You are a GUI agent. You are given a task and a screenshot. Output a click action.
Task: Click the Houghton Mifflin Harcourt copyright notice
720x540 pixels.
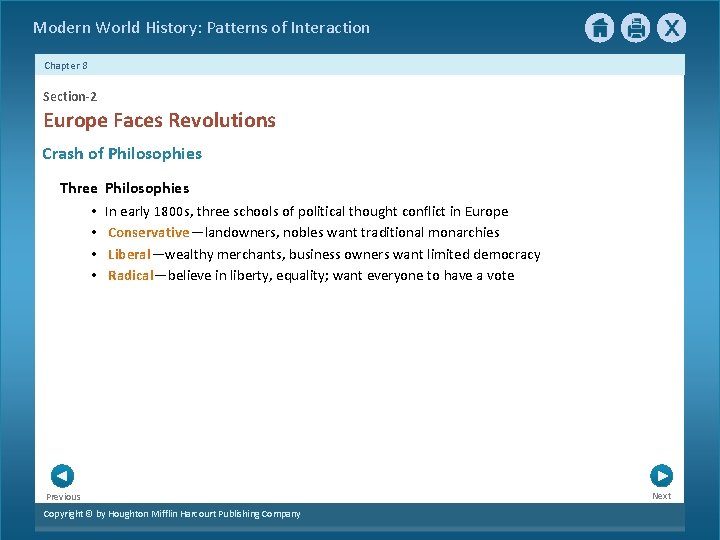point(172,514)
